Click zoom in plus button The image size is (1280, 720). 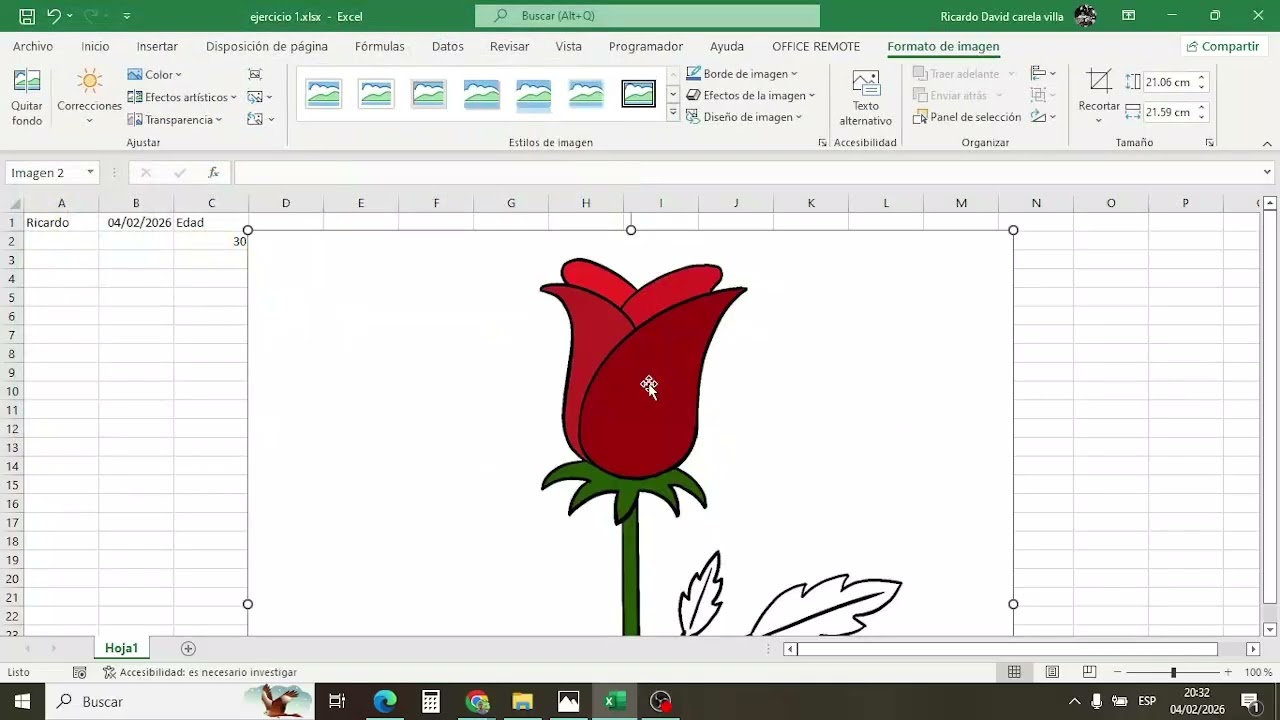point(1228,672)
